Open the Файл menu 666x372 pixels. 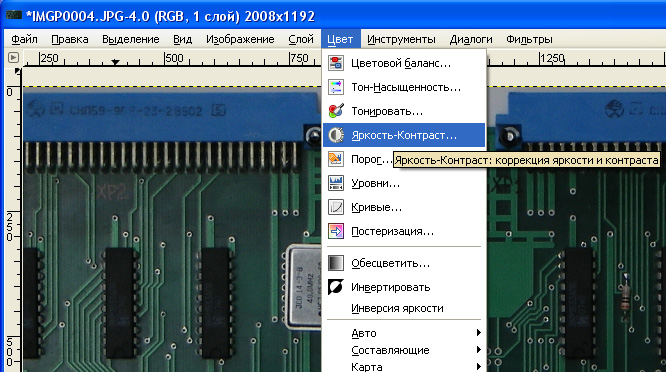click(x=24, y=39)
